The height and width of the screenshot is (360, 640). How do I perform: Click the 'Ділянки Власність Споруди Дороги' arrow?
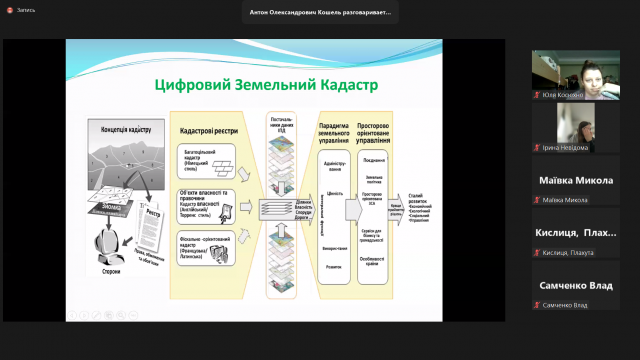click(287, 210)
